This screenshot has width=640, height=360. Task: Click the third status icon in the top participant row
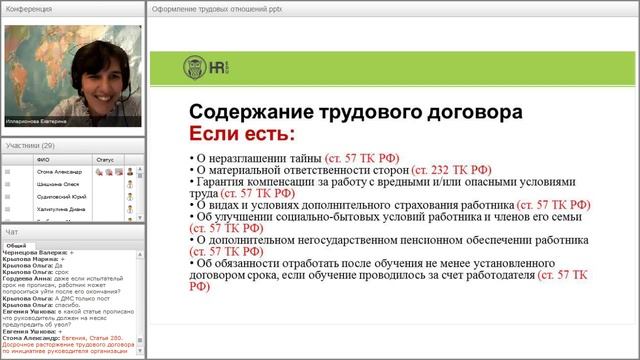119,172
